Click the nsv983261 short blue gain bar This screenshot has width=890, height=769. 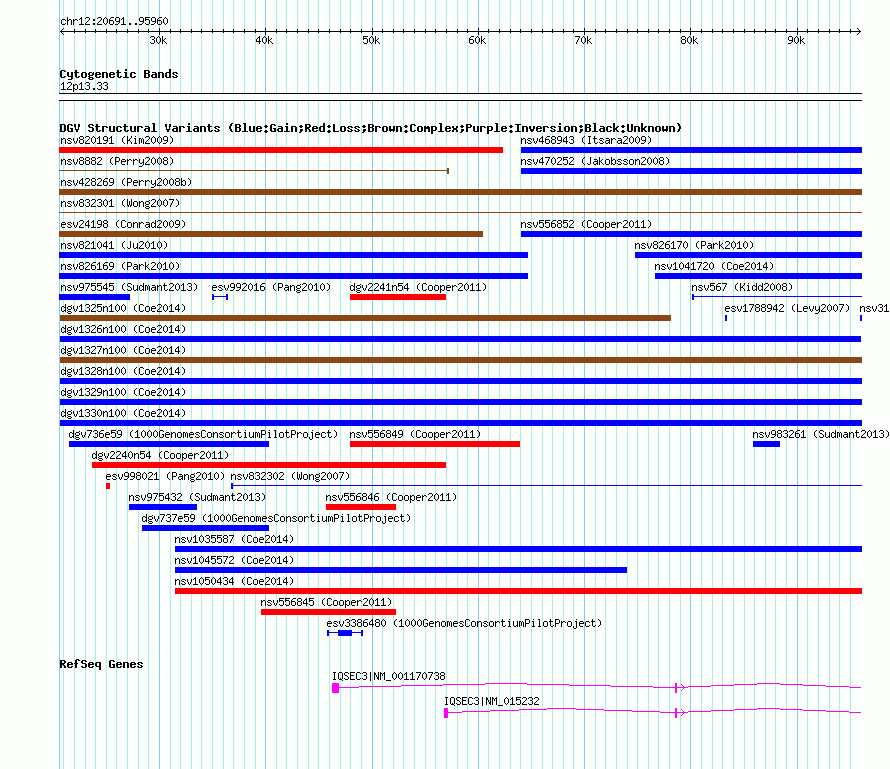[x=766, y=444]
